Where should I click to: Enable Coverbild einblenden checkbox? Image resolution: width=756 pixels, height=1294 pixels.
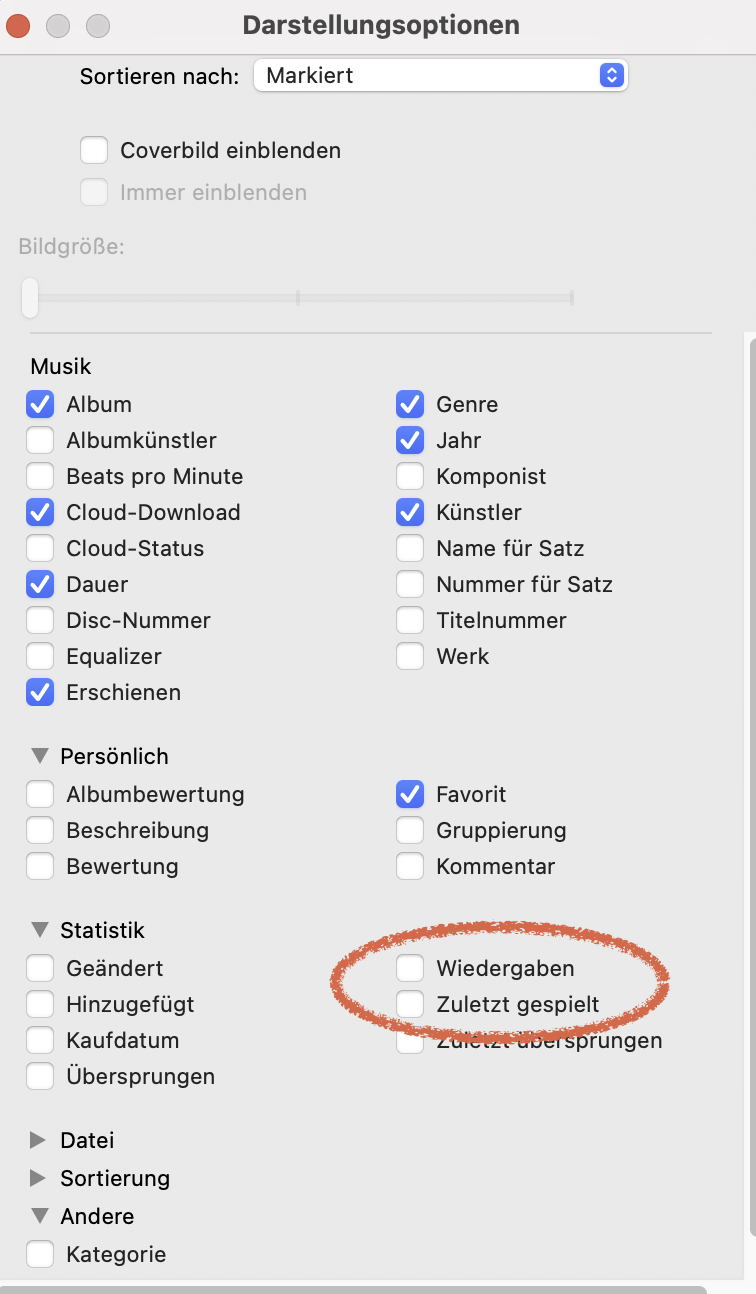94,151
